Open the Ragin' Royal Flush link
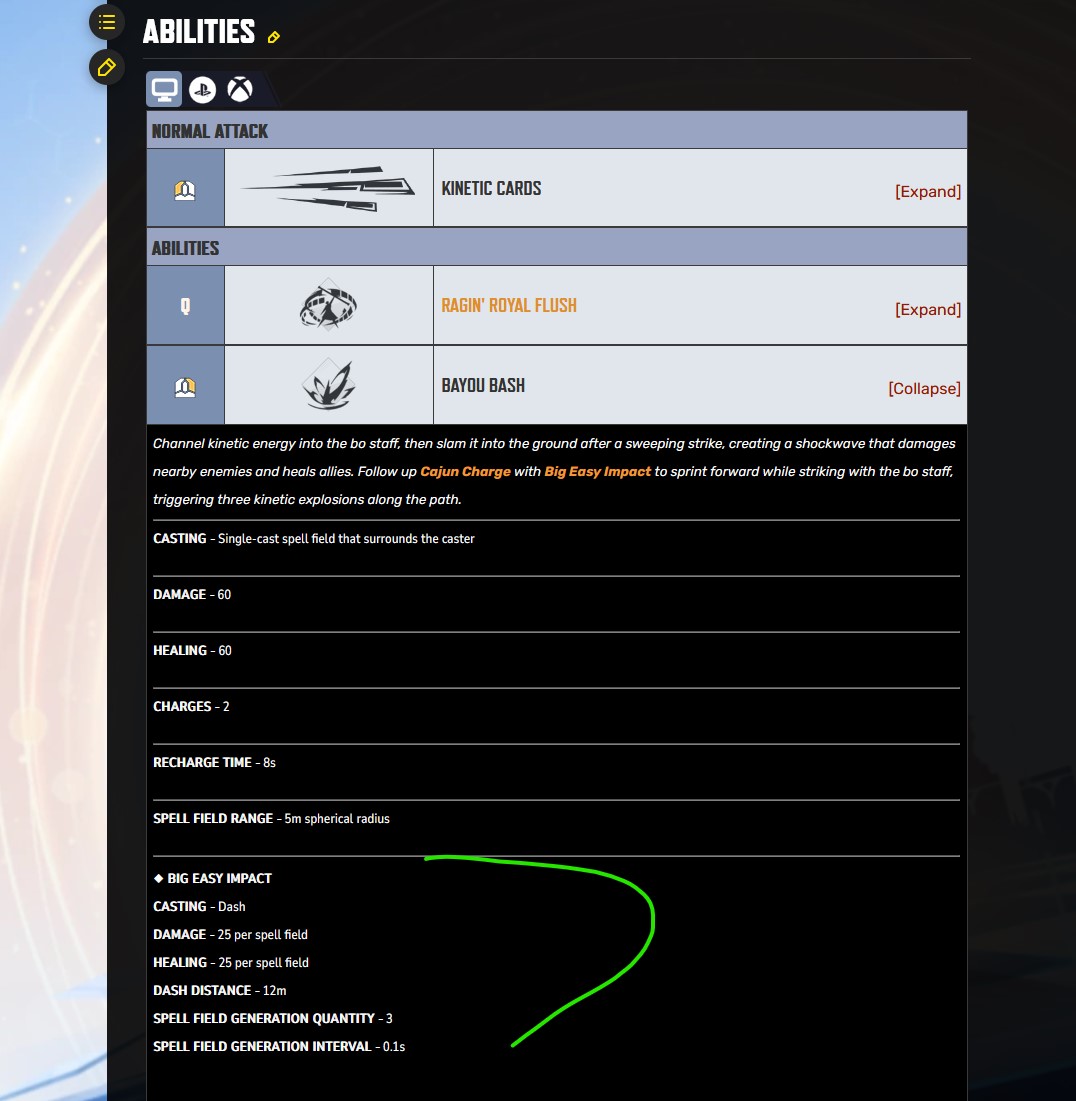Screen dimensions: 1076x1101 [x=509, y=305]
